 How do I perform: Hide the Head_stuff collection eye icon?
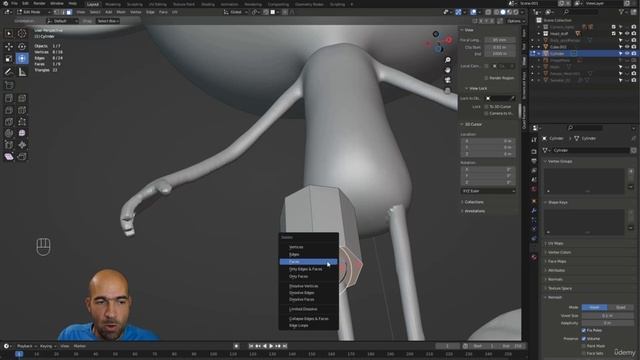(x=627, y=33)
